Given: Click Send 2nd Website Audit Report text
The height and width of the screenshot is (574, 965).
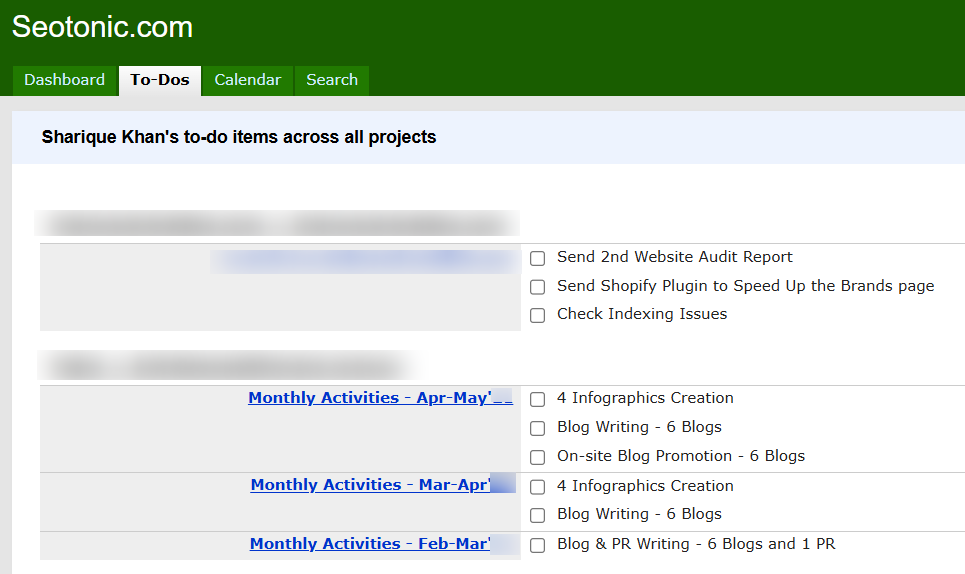Looking at the screenshot, I should click(x=675, y=257).
